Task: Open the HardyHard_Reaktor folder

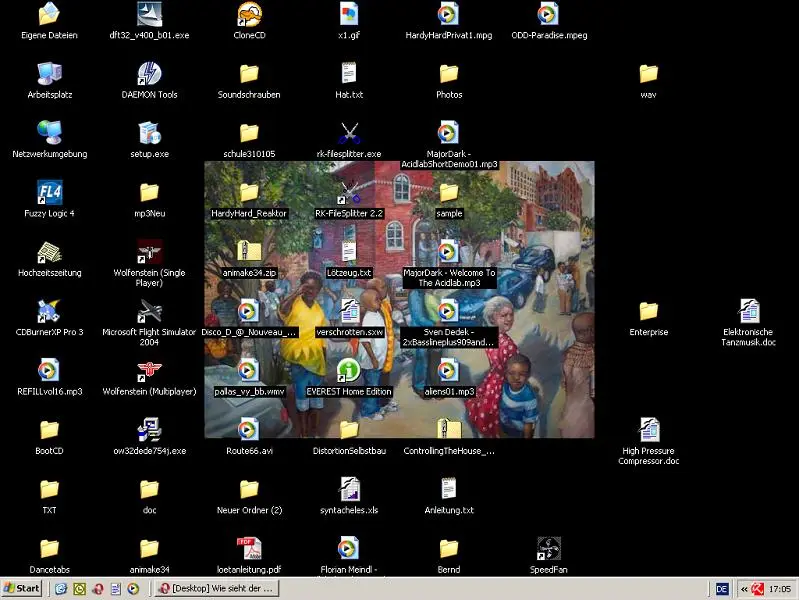Action: (249, 193)
